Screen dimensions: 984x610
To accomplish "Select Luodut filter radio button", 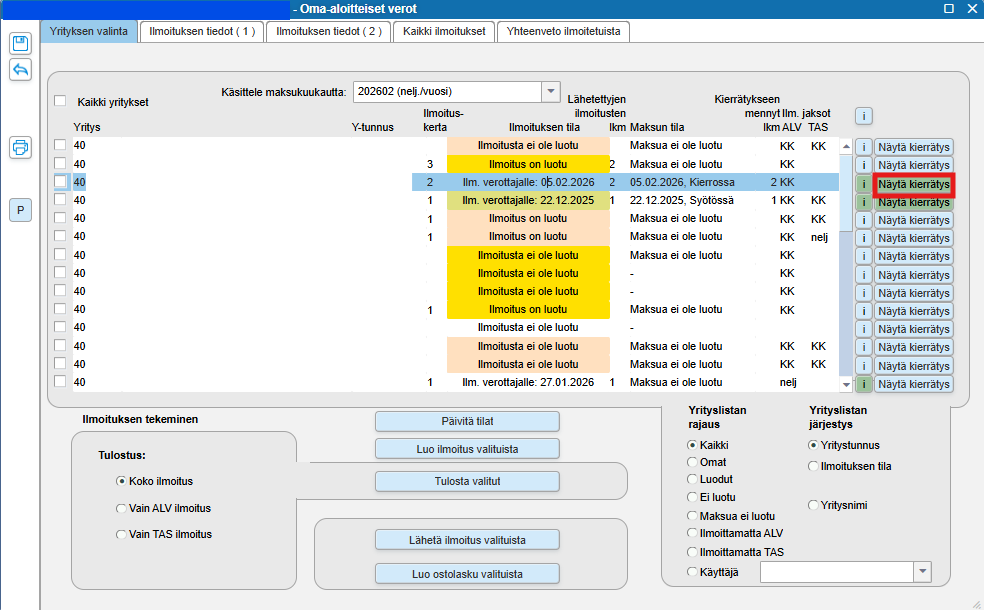I will coord(692,479).
